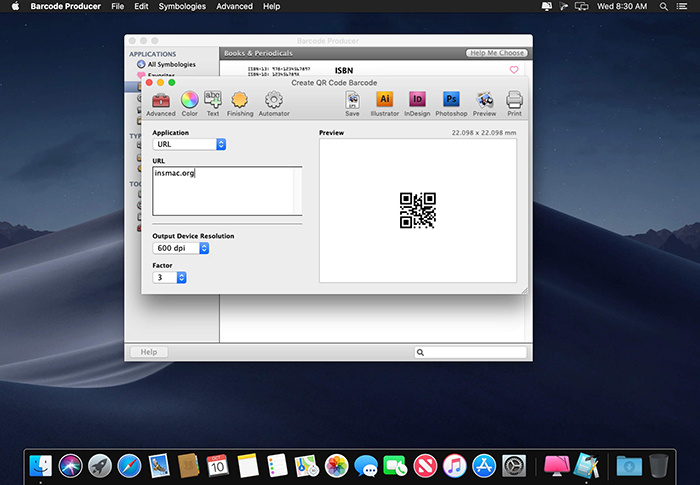Open the Help menu
The width and height of the screenshot is (700, 485).
coord(271,6)
